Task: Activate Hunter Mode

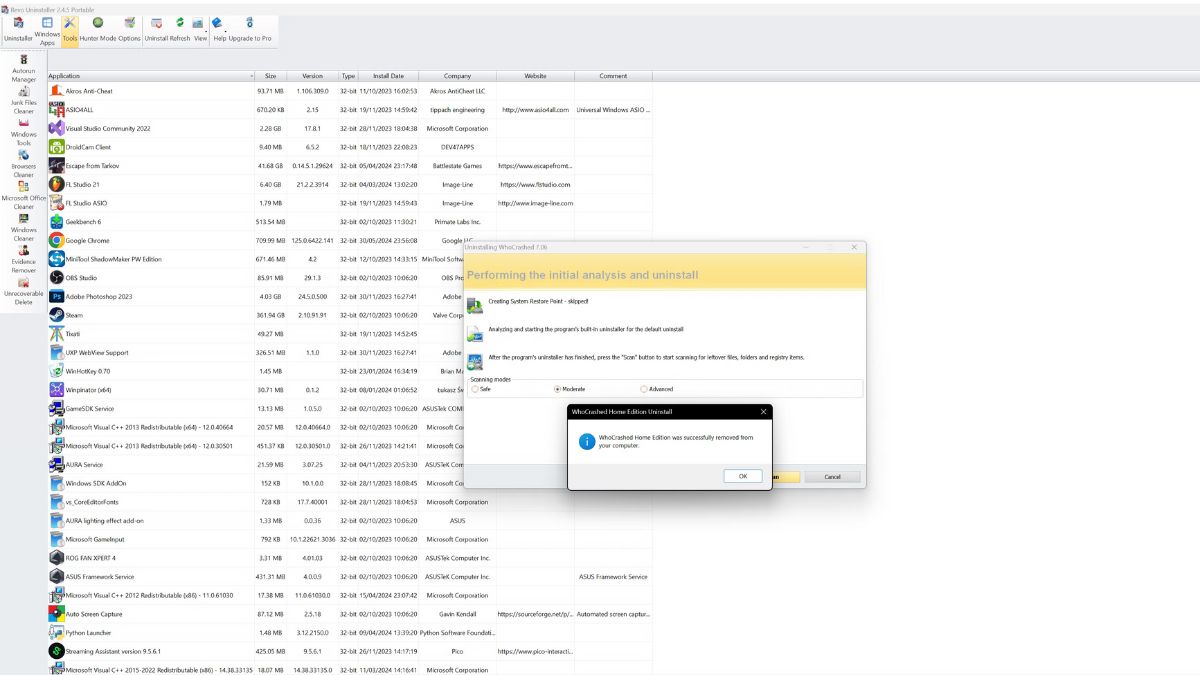Action: click(x=98, y=30)
